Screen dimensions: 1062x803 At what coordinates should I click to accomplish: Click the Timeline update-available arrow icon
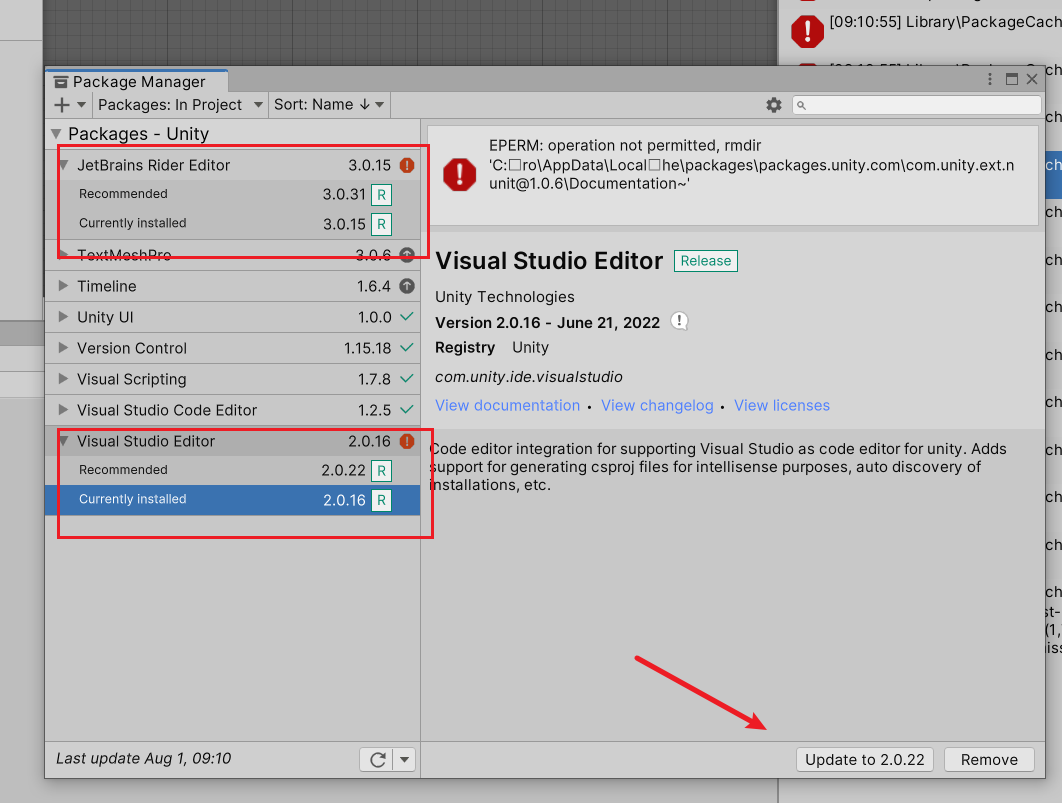coord(407,286)
